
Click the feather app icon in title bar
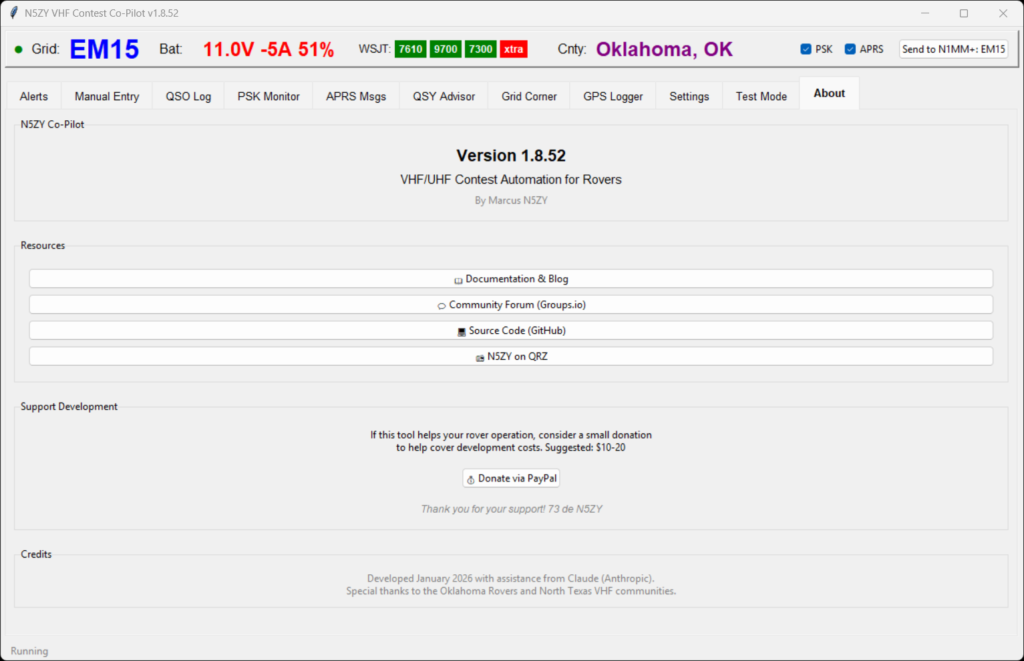(x=12, y=13)
